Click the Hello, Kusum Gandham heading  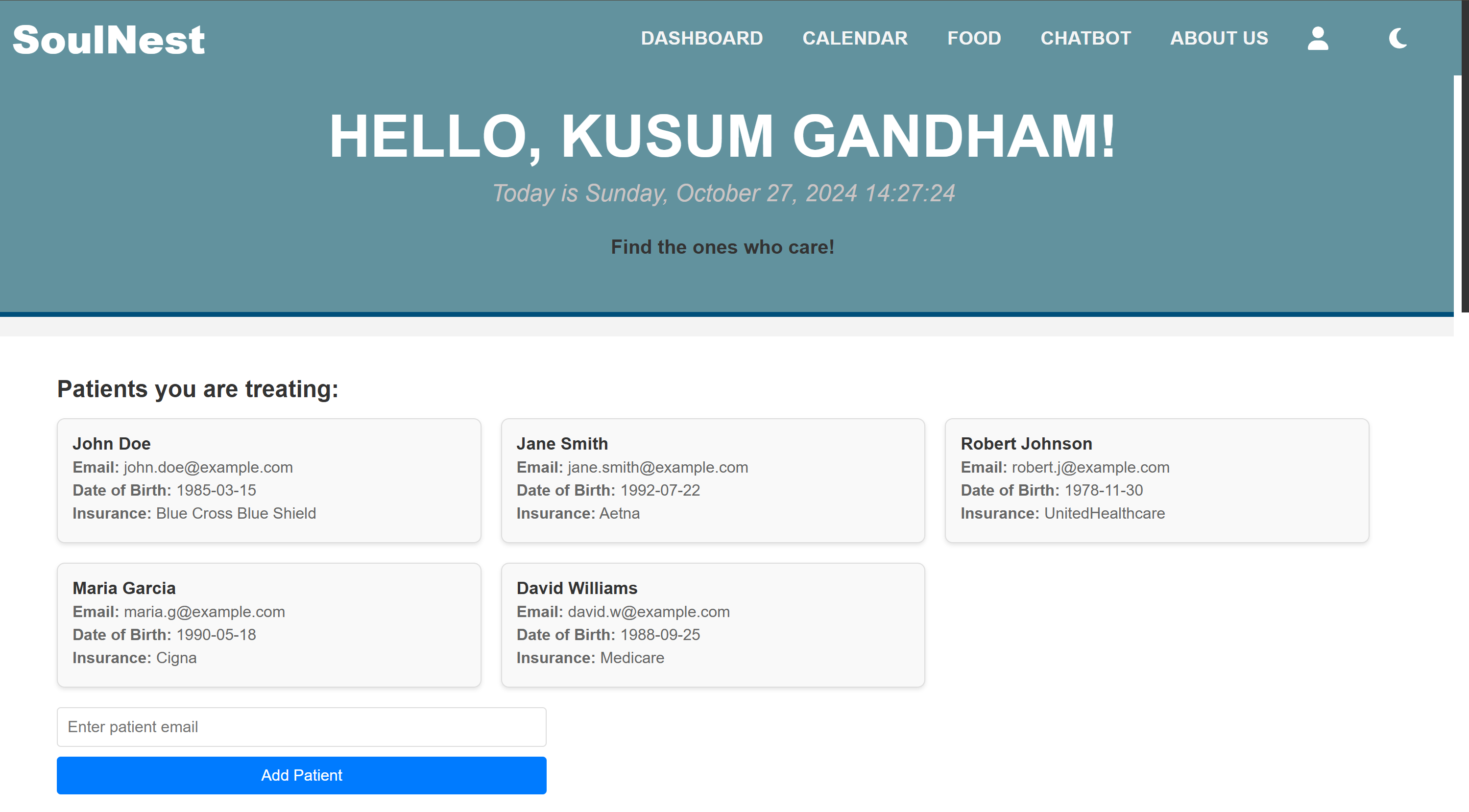pyautogui.click(x=722, y=136)
